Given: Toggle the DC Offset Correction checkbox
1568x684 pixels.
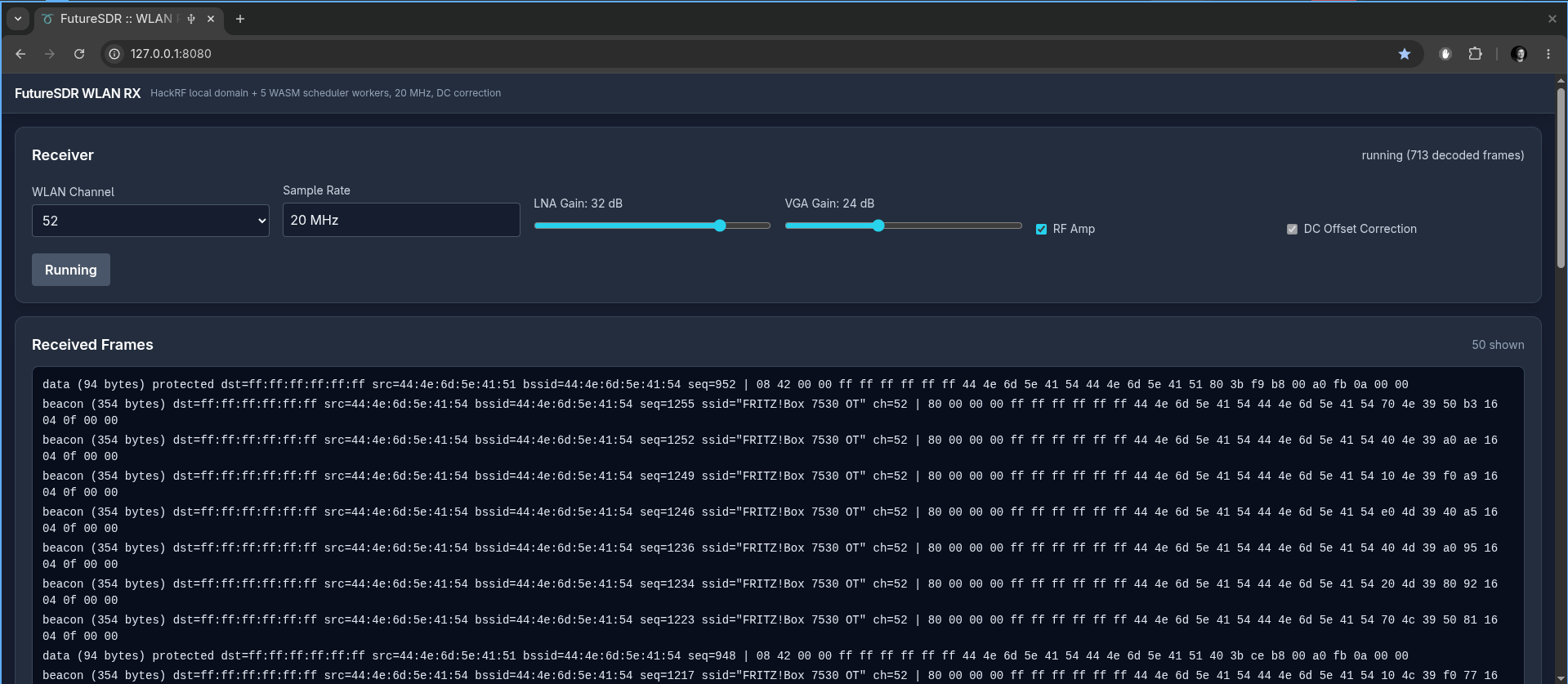Looking at the screenshot, I should click(1292, 230).
